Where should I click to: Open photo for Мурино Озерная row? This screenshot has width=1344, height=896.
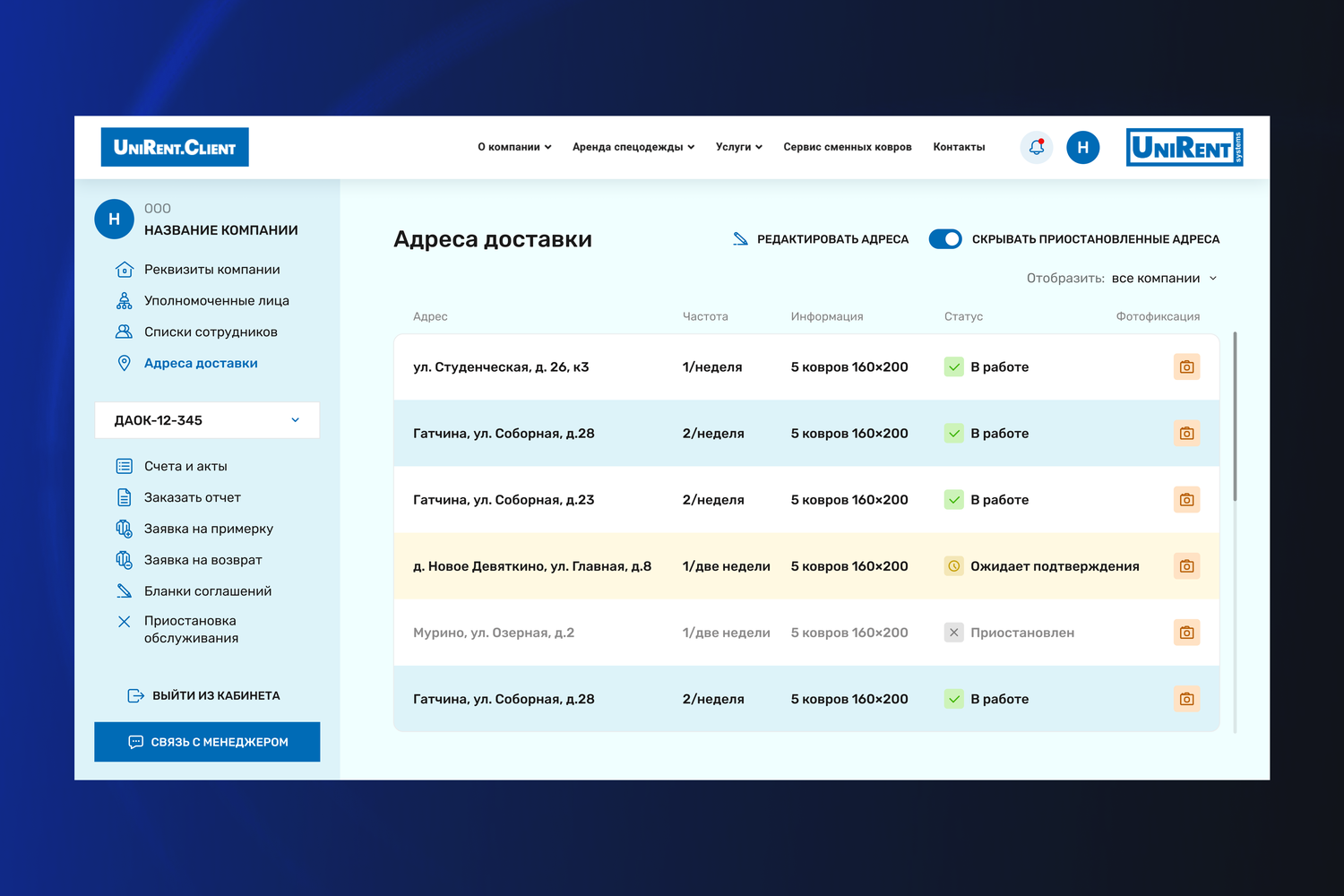(1186, 633)
